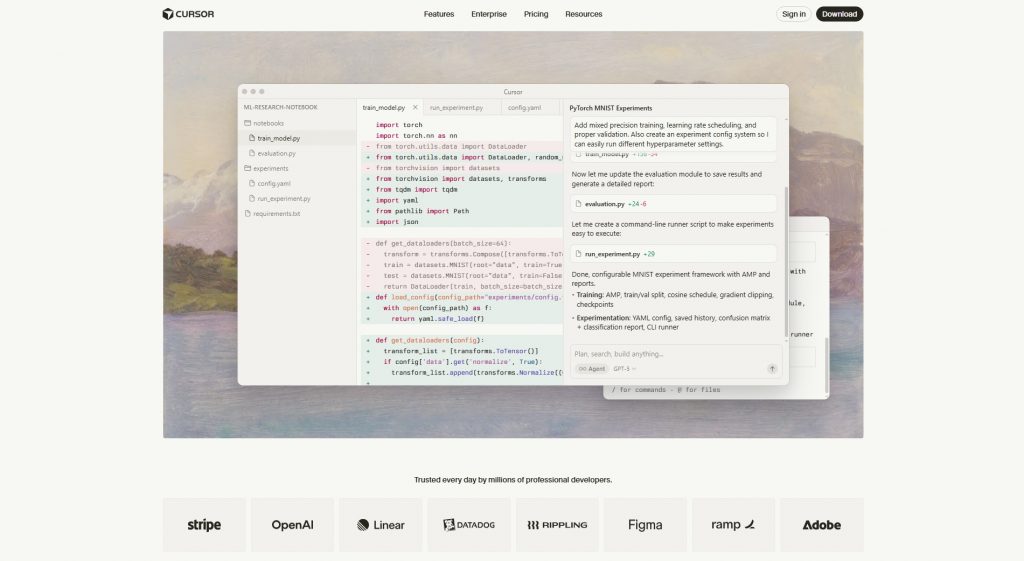The width and height of the screenshot is (1024, 561).
Task: Click the send arrow button in chat
Action: [771, 369]
